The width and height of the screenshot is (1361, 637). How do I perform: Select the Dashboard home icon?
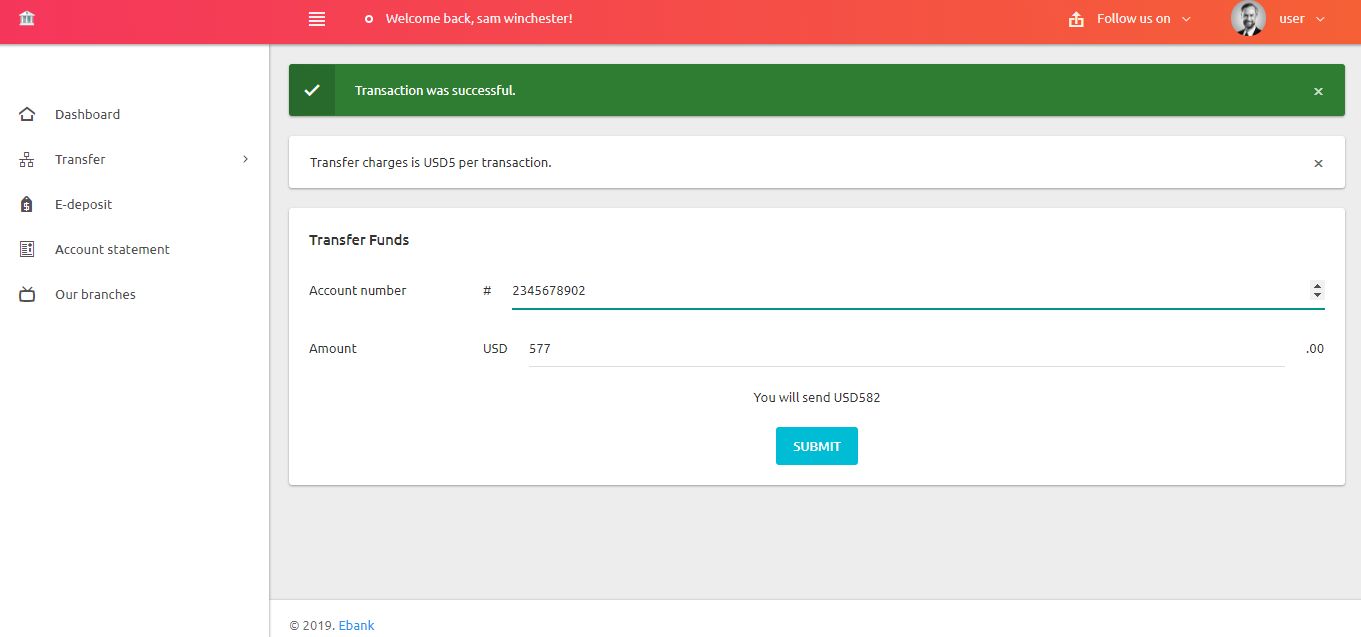click(26, 113)
